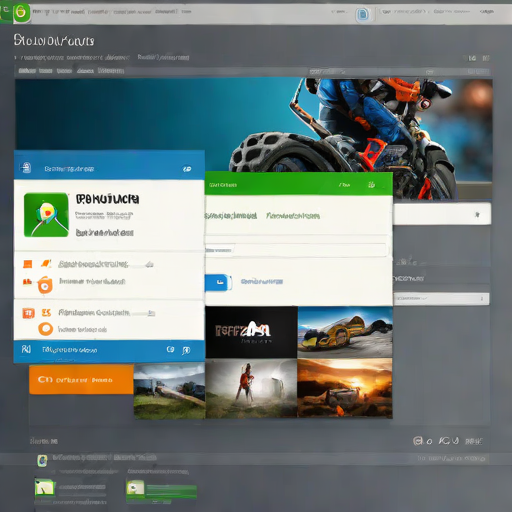Click the text input field in the green panel
This screenshot has height=512, width=512.
pos(296,250)
